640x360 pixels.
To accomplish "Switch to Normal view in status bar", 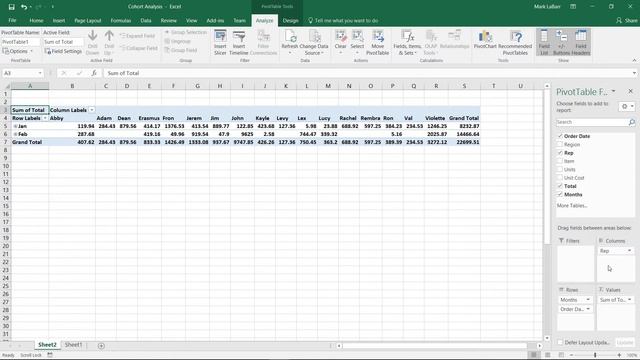I will (x=533, y=355).
